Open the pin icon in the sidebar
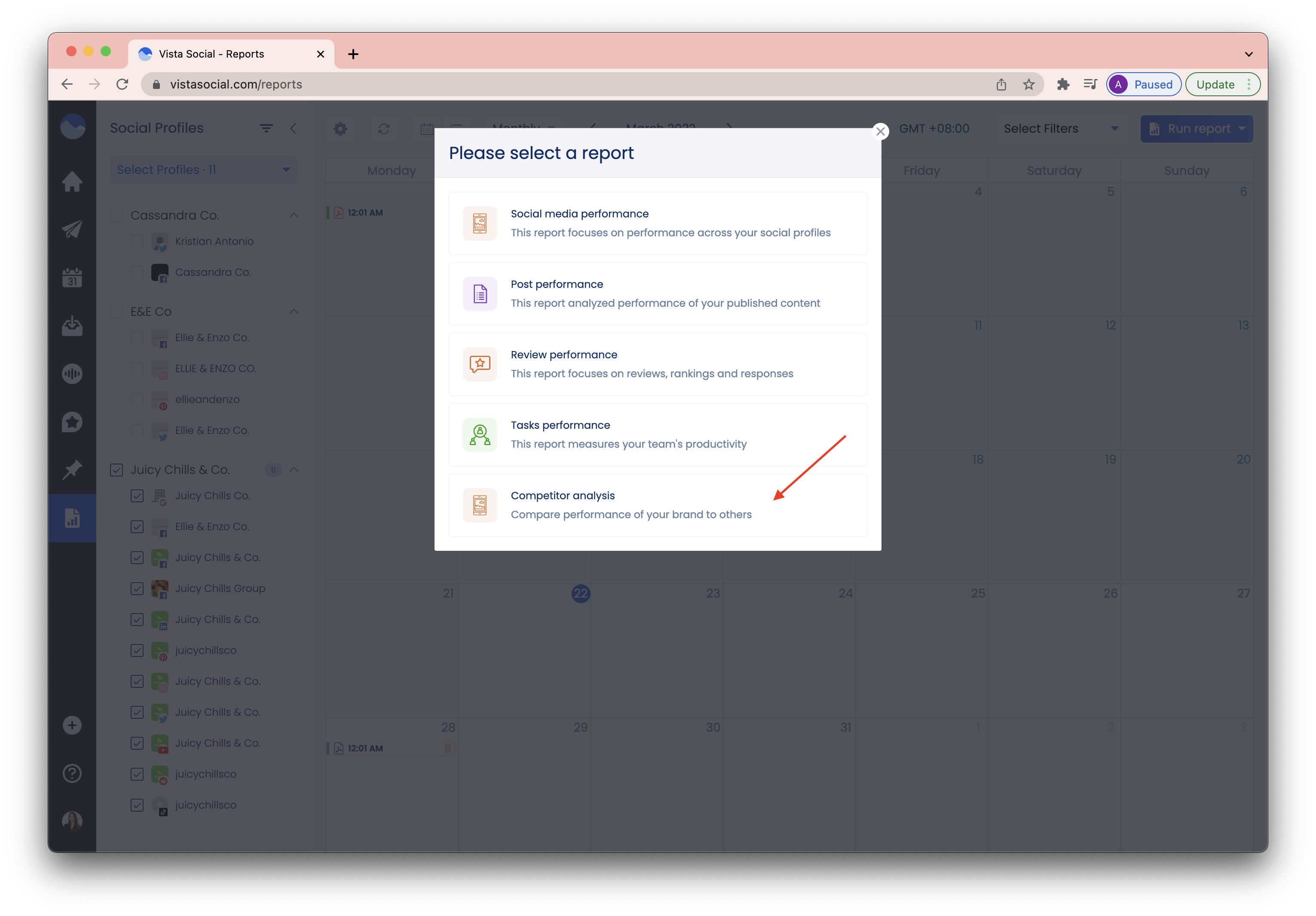This screenshot has width=1316, height=916. pos(72,470)
